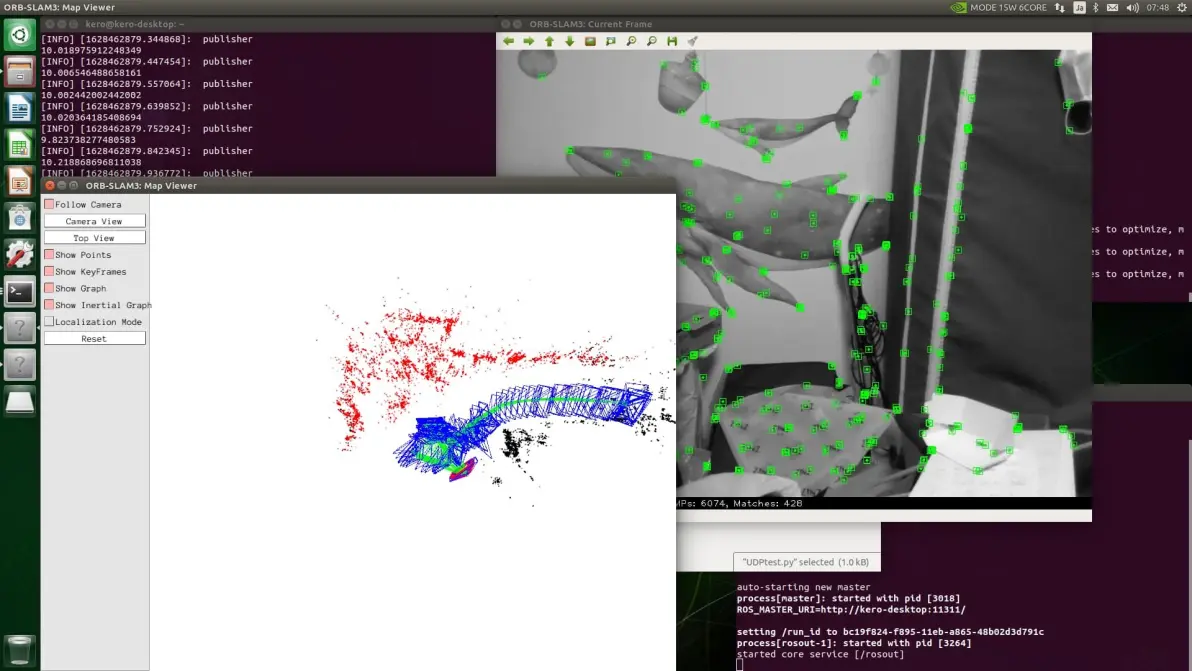The height and width of the screenshot is (671, 1192).
Task: Click the green right arrow toolbar icon
Action: click(529, 41)
